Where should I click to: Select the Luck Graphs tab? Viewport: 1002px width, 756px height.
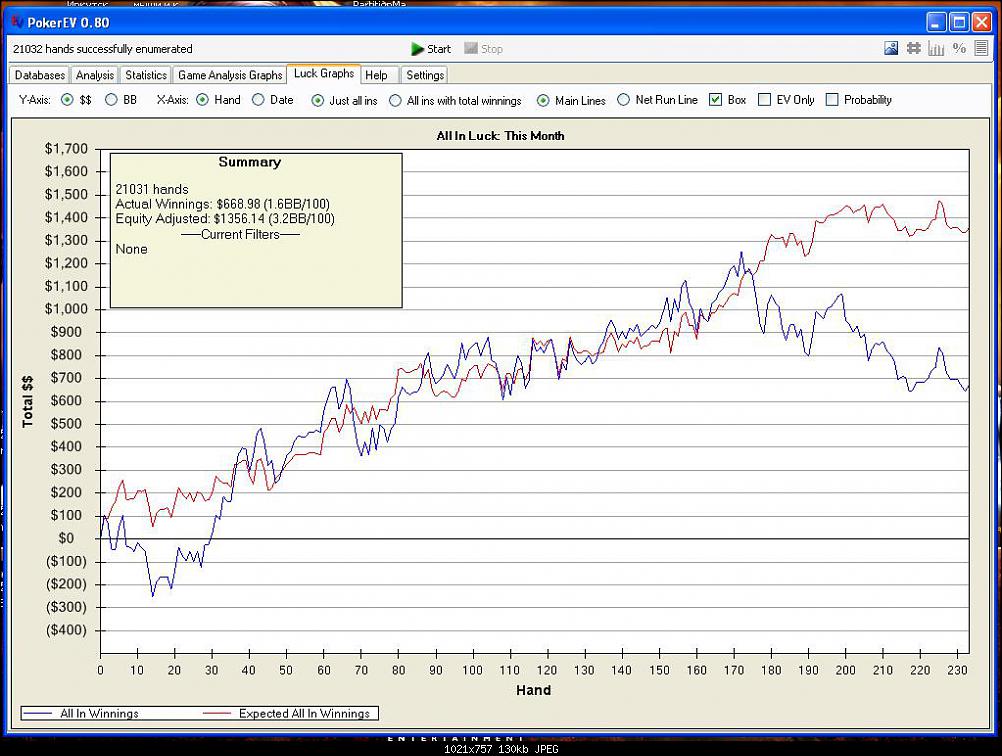tap(324, 73)
